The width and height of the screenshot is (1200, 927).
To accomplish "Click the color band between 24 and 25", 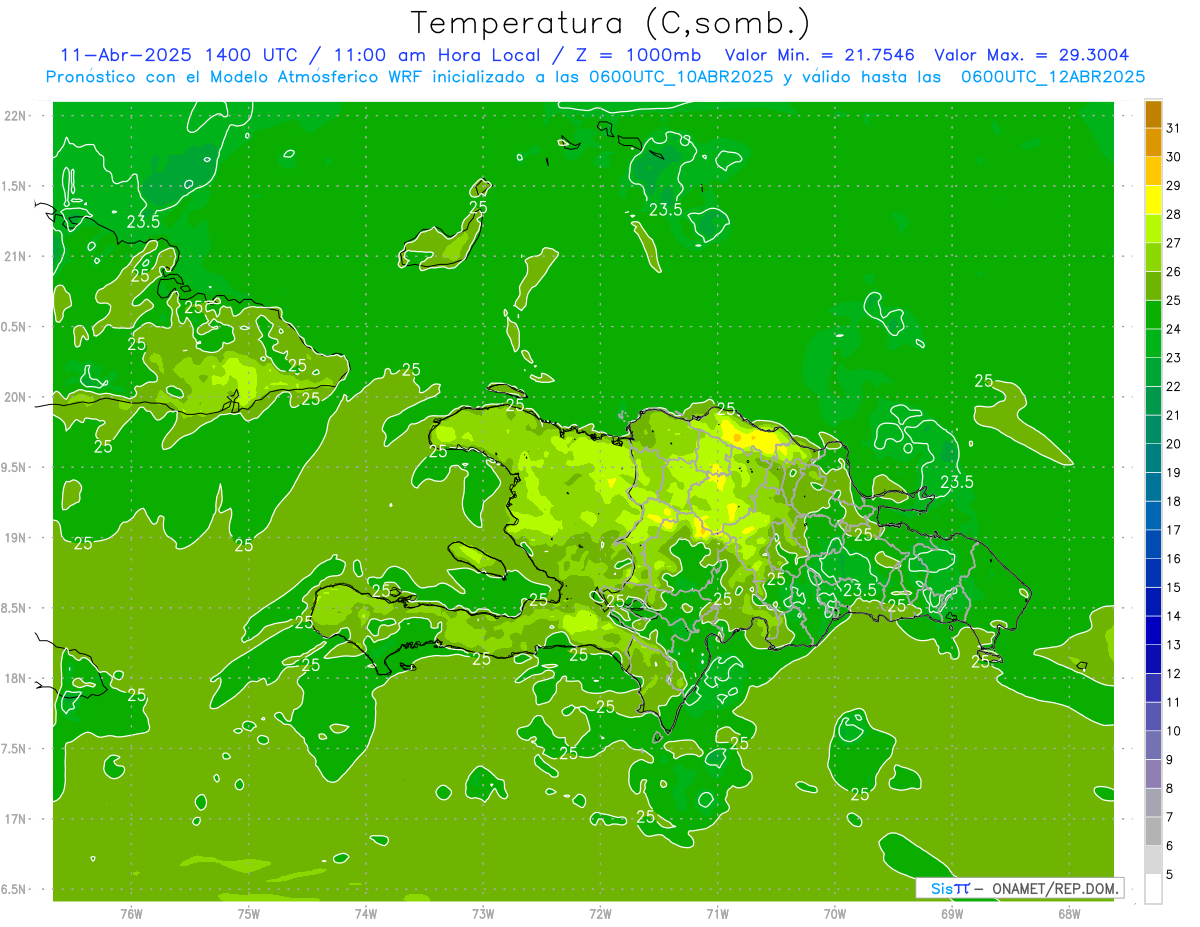I will (x=1153, y=315).
